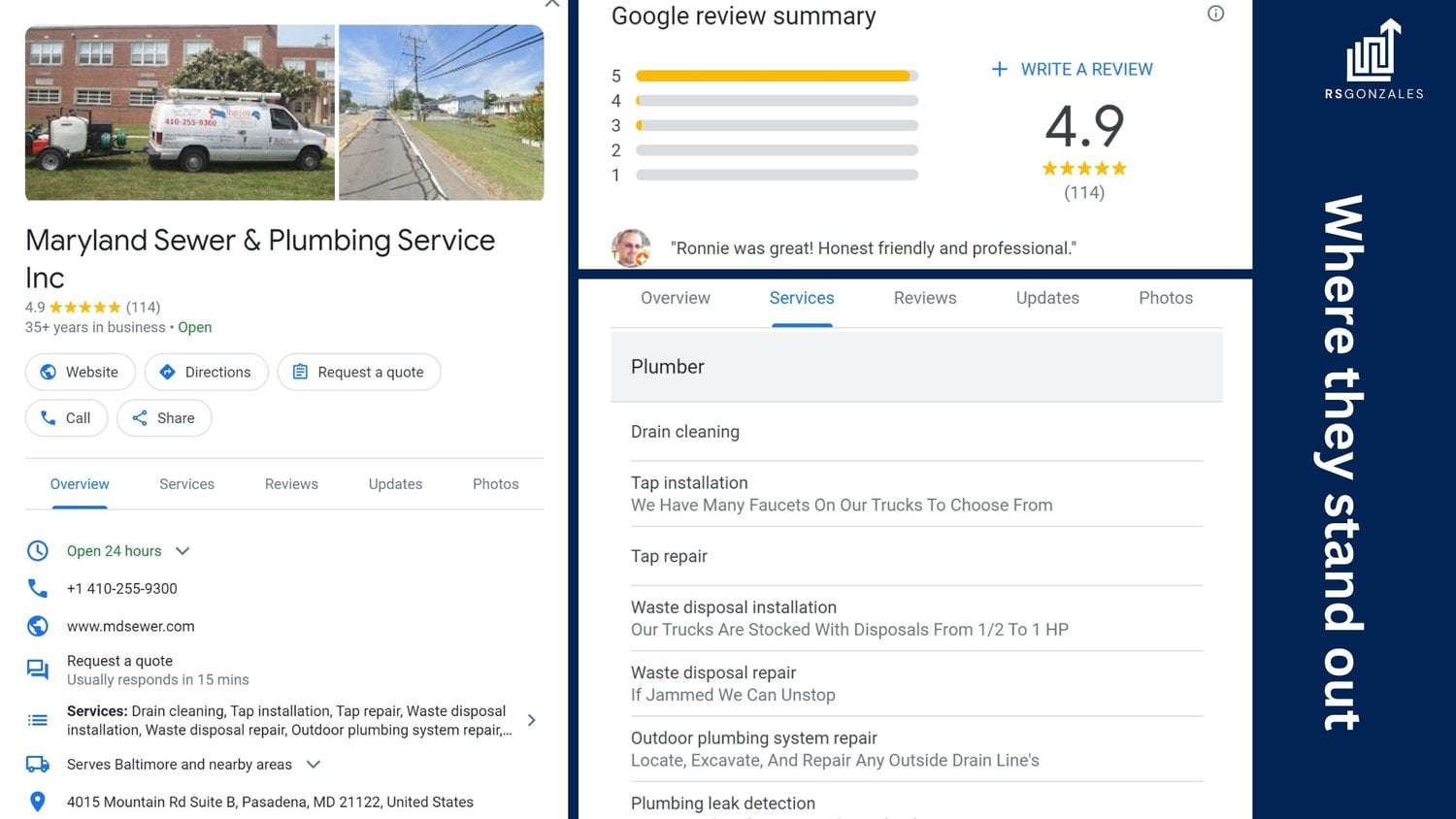
Task: Select Updates tab in right panel
Action: click(x=1047, y=298)
